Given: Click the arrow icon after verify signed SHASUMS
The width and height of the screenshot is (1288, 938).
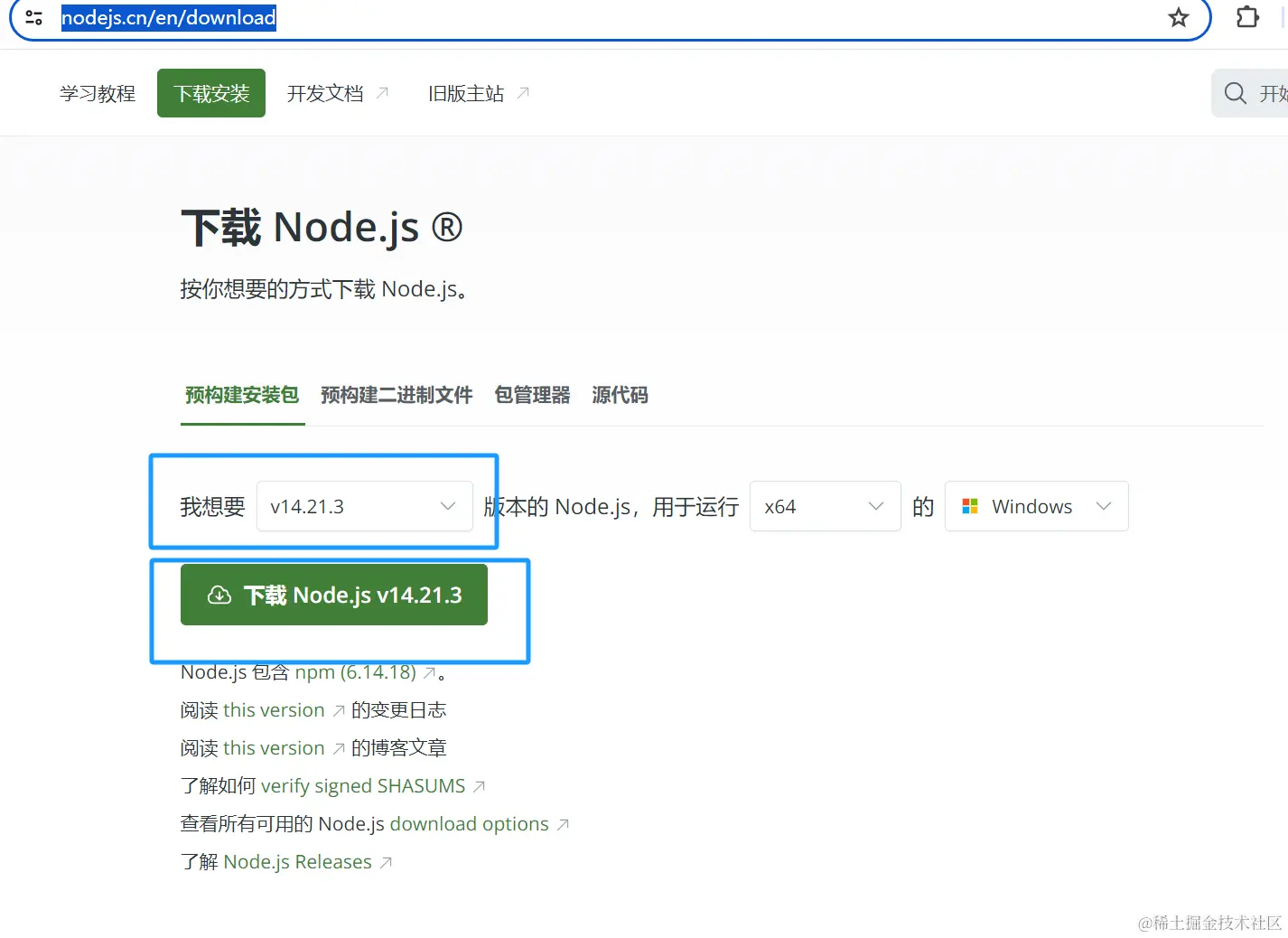Looking at the screenshot, I should pos(480,787).
